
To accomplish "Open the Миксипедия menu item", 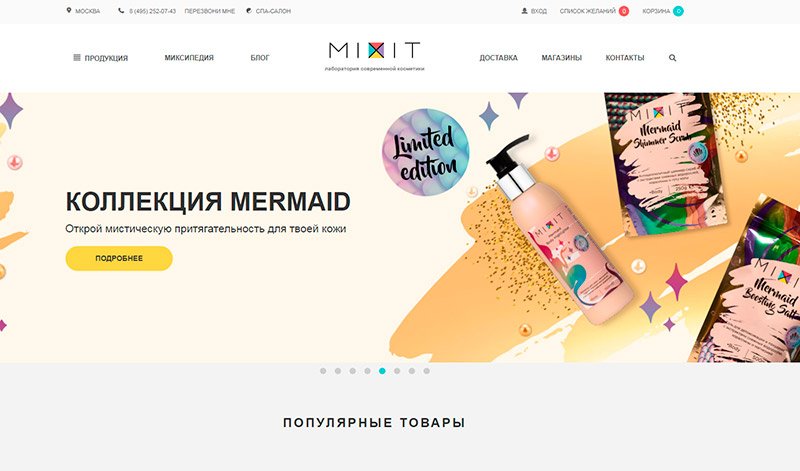I will pyautogui.click(x=189, y=58).
